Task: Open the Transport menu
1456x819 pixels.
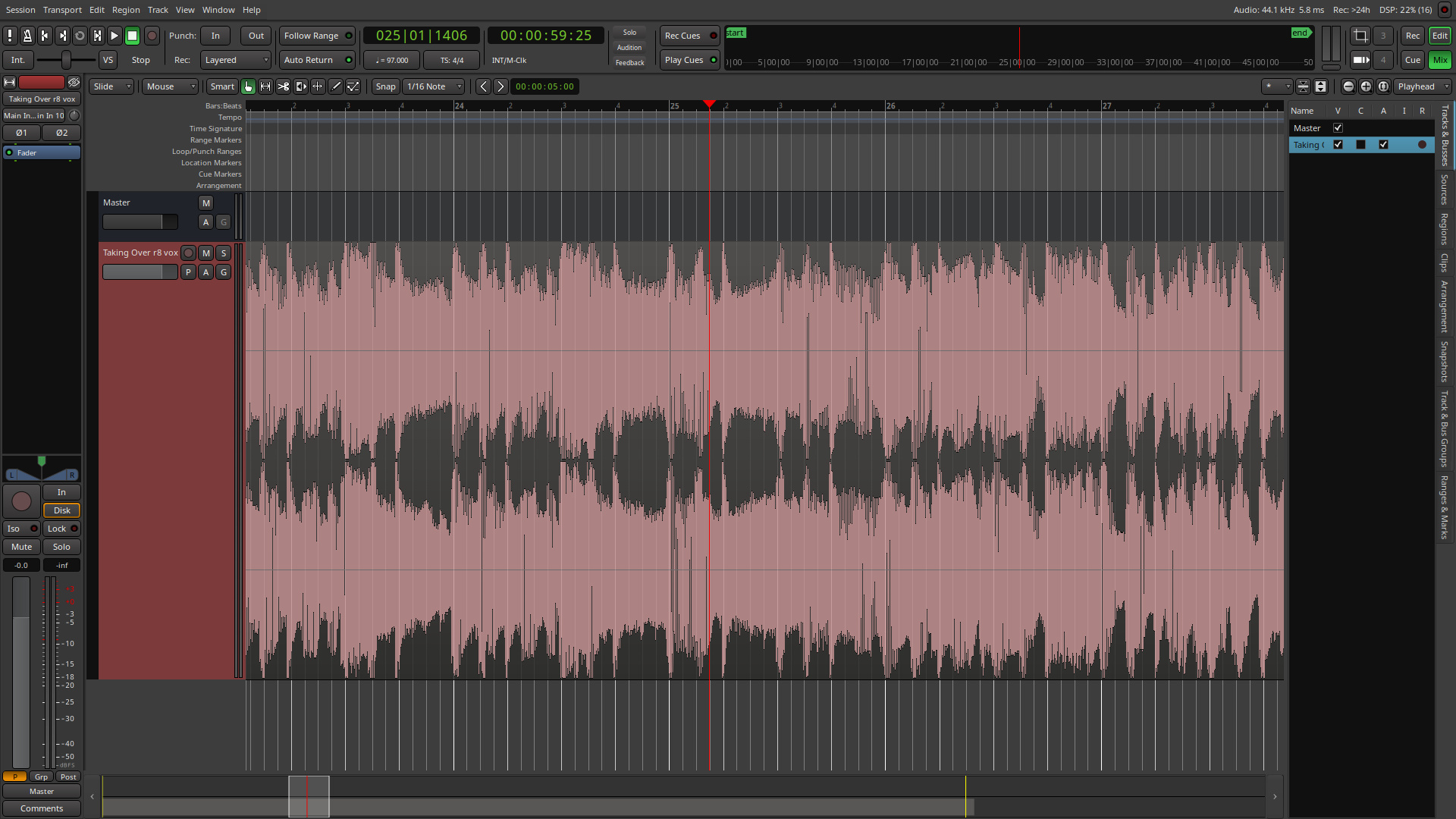Action: pyautogui.click(x=62, y=10)
